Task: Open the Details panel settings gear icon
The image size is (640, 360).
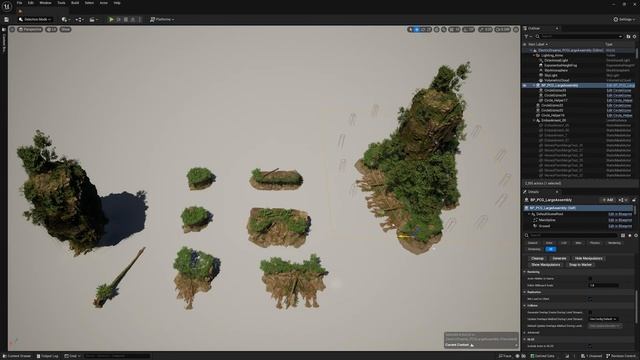Action: click(x=636, y=236)
